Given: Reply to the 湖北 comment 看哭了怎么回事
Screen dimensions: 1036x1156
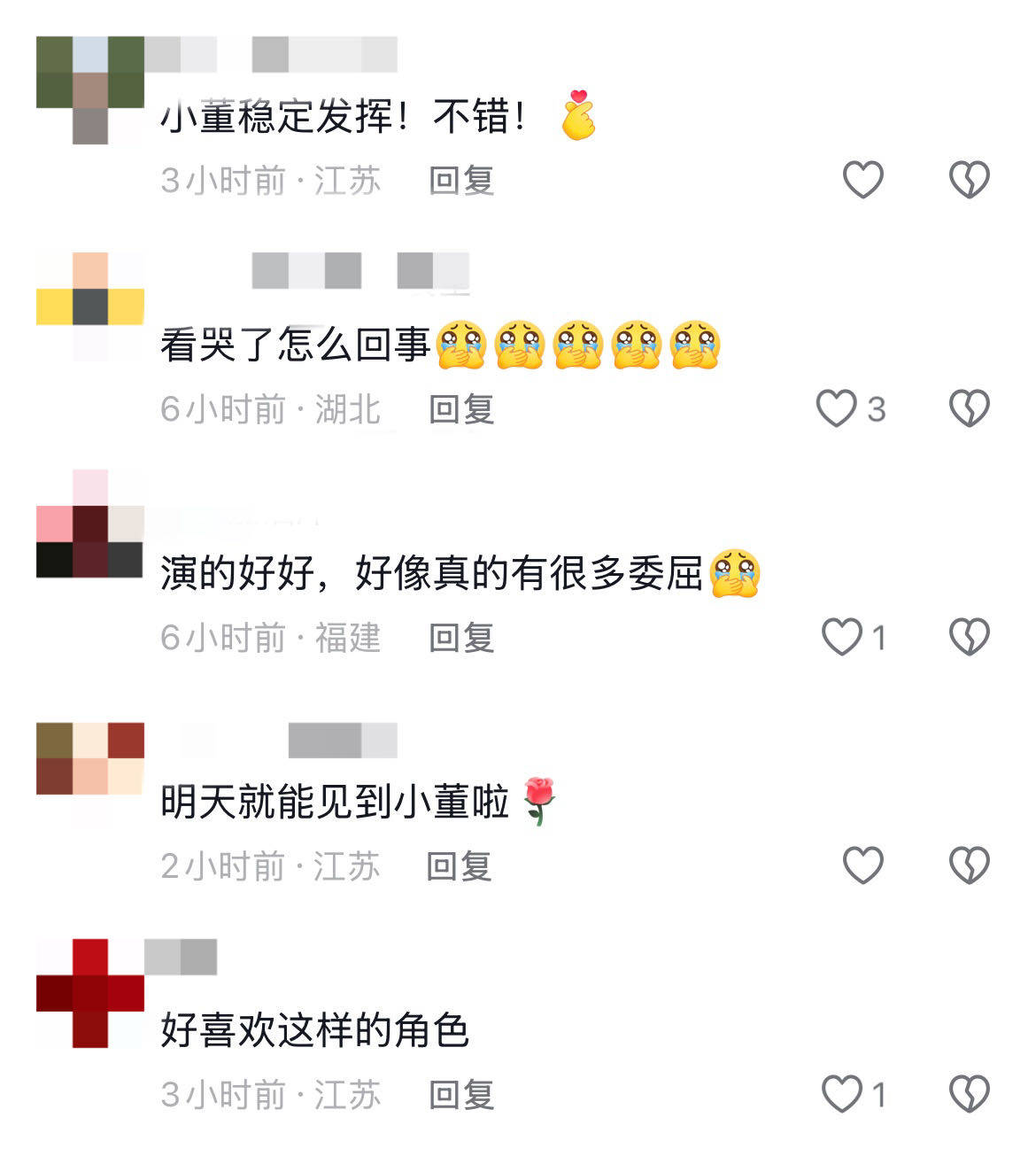Looking at the screenshot, I should coord(461,409).
